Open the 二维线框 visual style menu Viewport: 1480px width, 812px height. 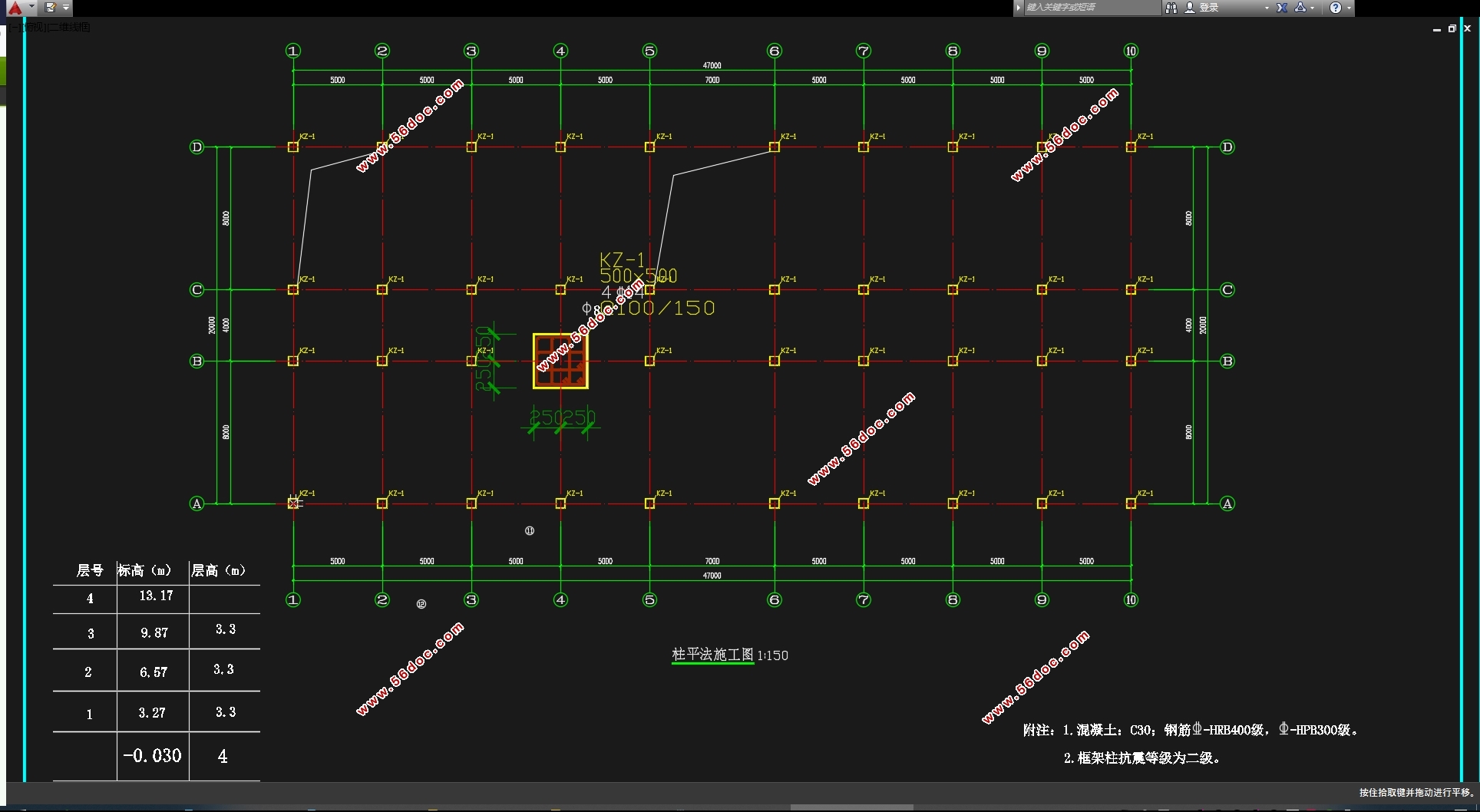(x=69, y=28)
